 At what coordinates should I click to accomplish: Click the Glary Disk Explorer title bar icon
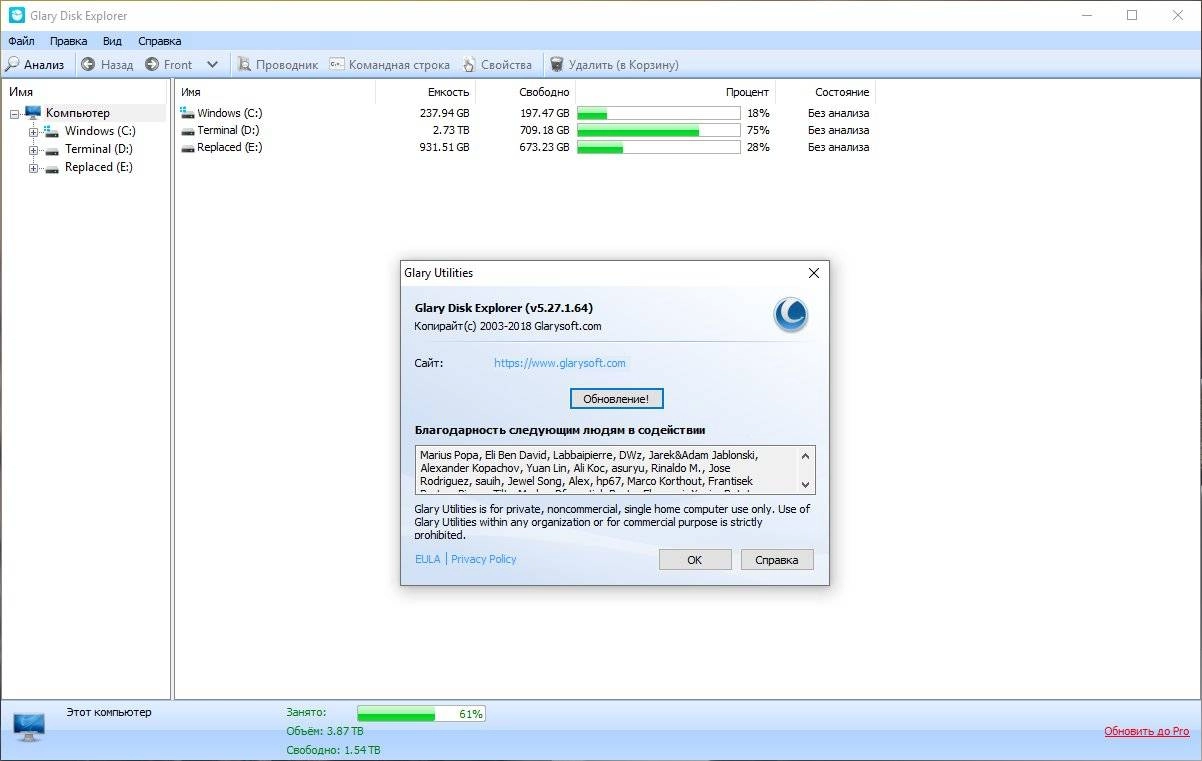click(16, 15)
